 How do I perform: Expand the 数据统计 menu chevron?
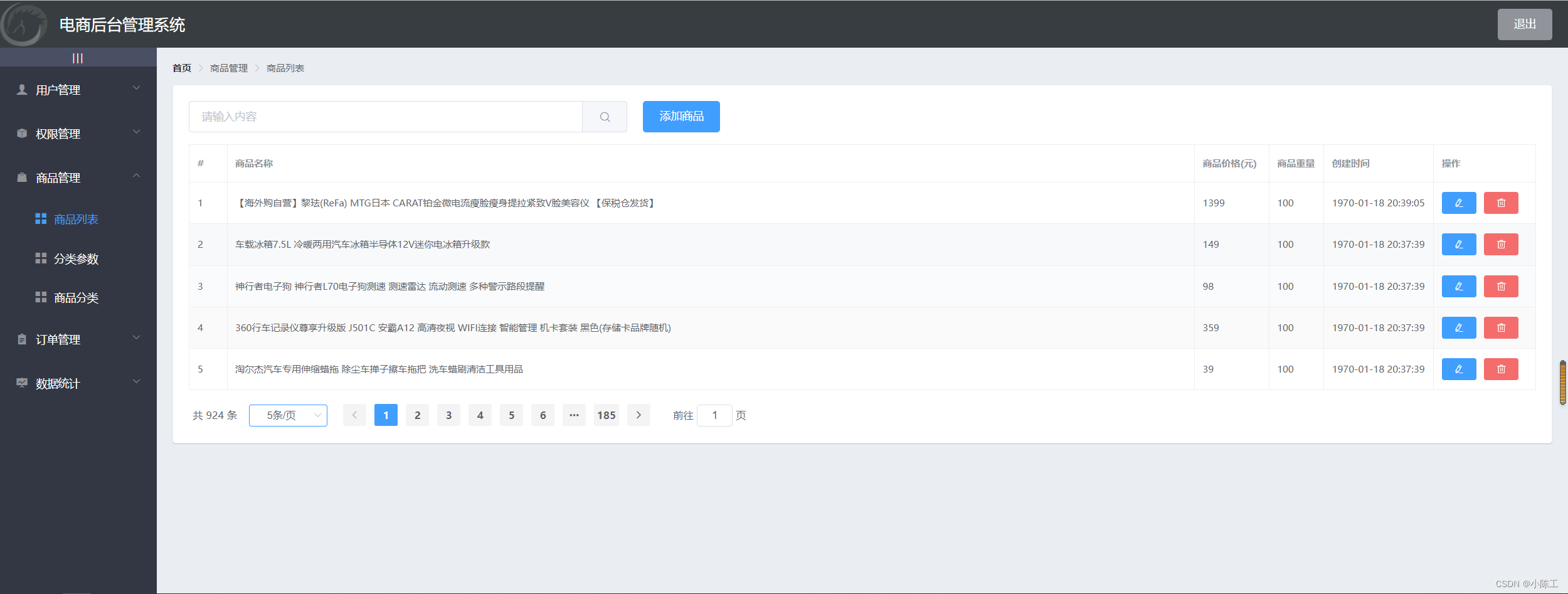tap(137, 382)
